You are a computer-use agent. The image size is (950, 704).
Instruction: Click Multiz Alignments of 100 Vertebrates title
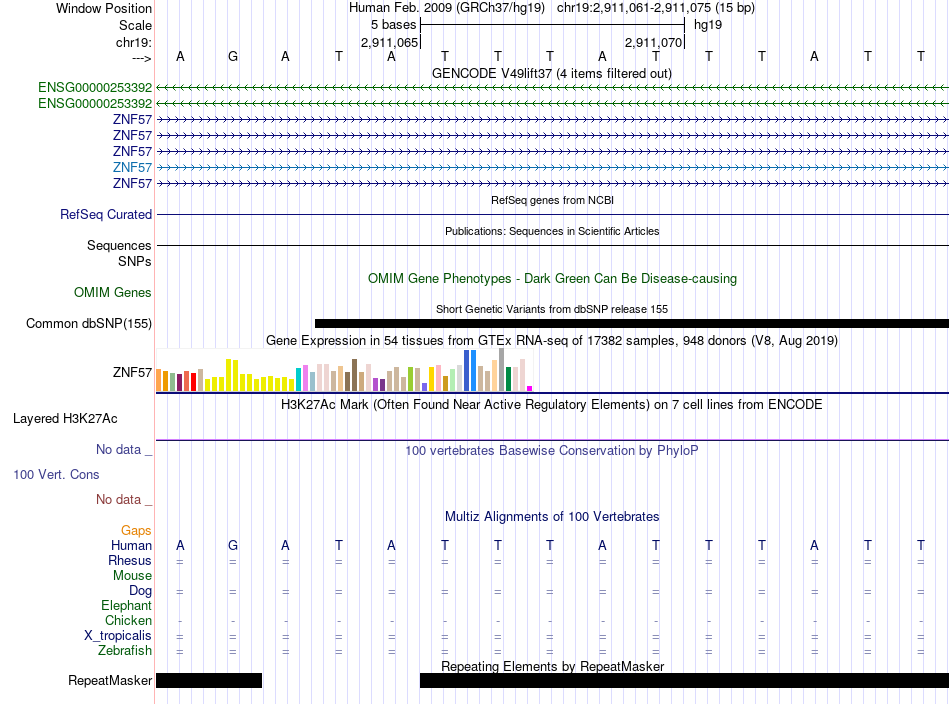pyautogui.click(x=552, y=517)
